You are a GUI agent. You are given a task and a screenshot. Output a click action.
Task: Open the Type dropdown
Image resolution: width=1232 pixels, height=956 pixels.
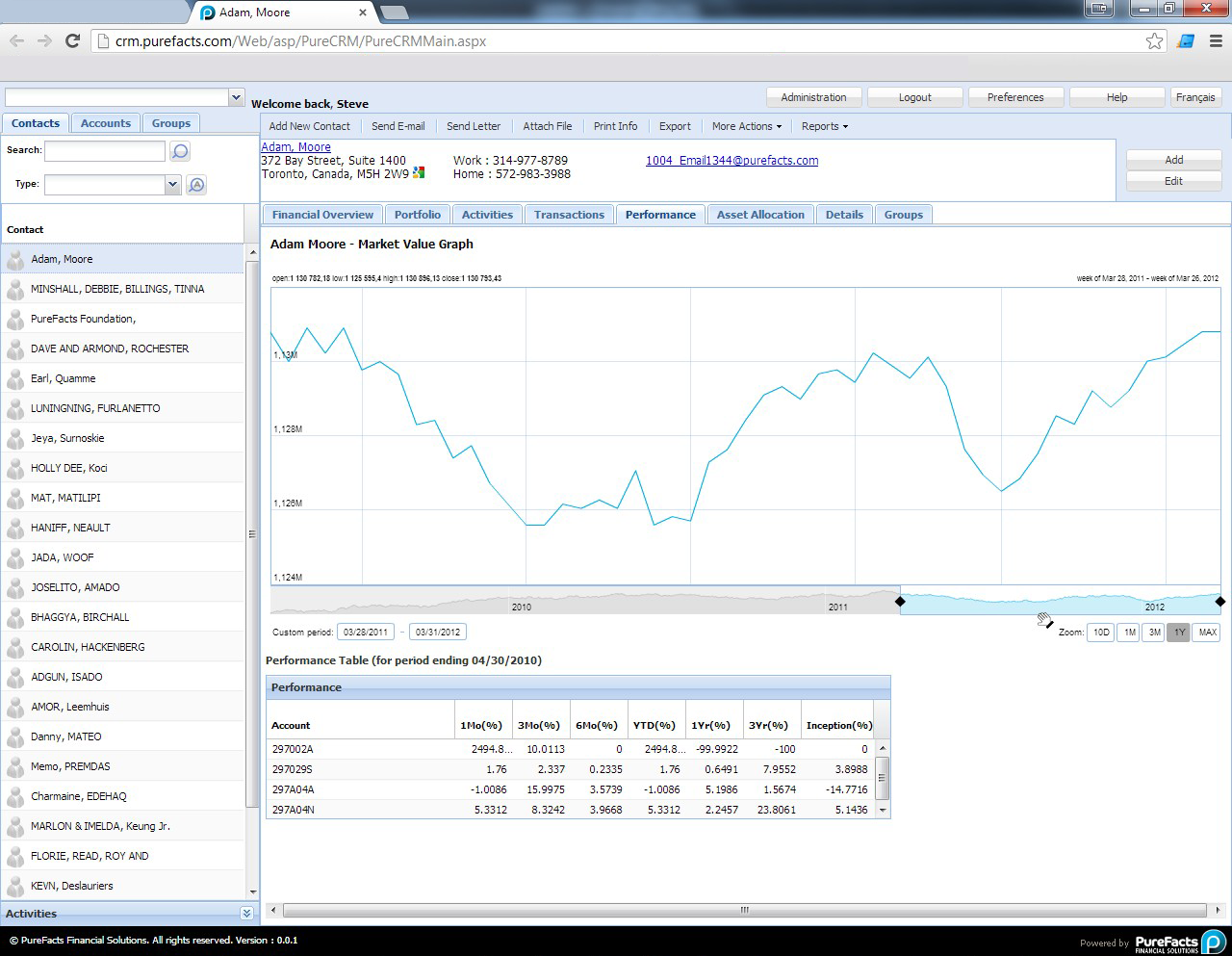[172, 185]
